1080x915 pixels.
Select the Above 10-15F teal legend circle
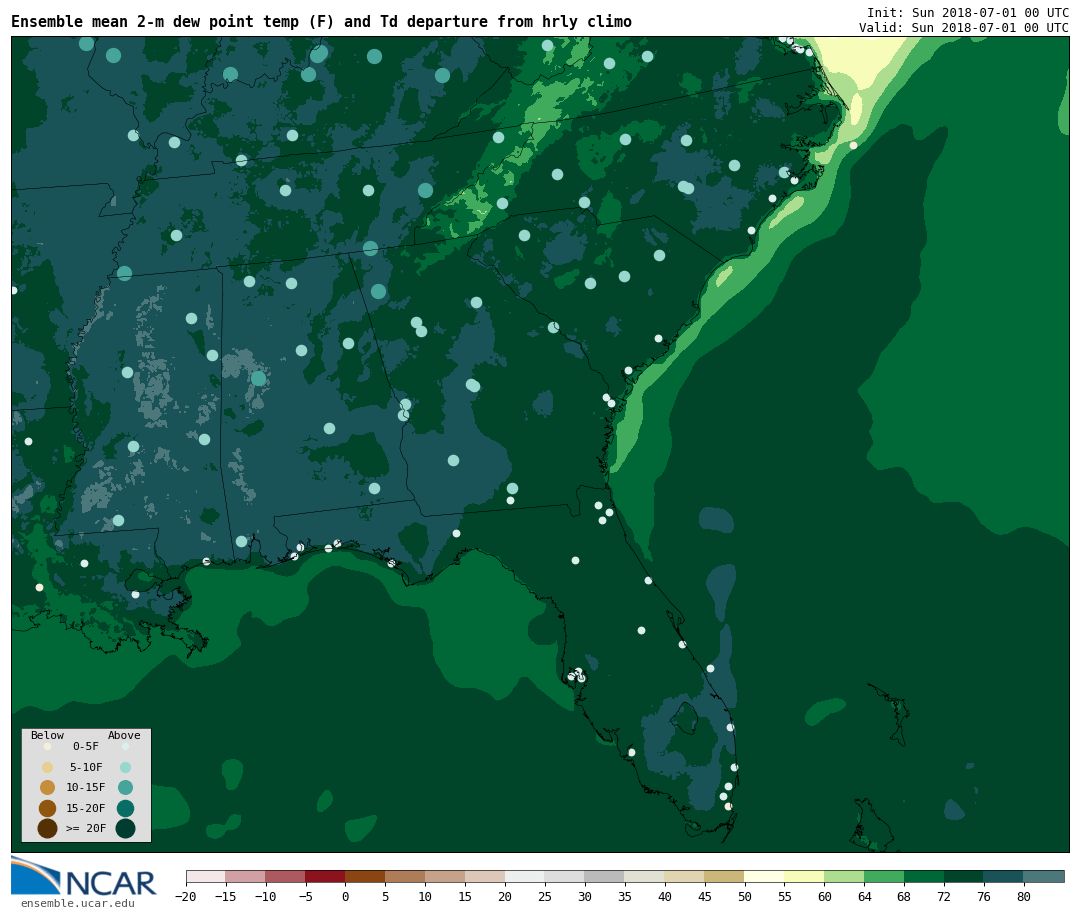click(x=125, y=787)
